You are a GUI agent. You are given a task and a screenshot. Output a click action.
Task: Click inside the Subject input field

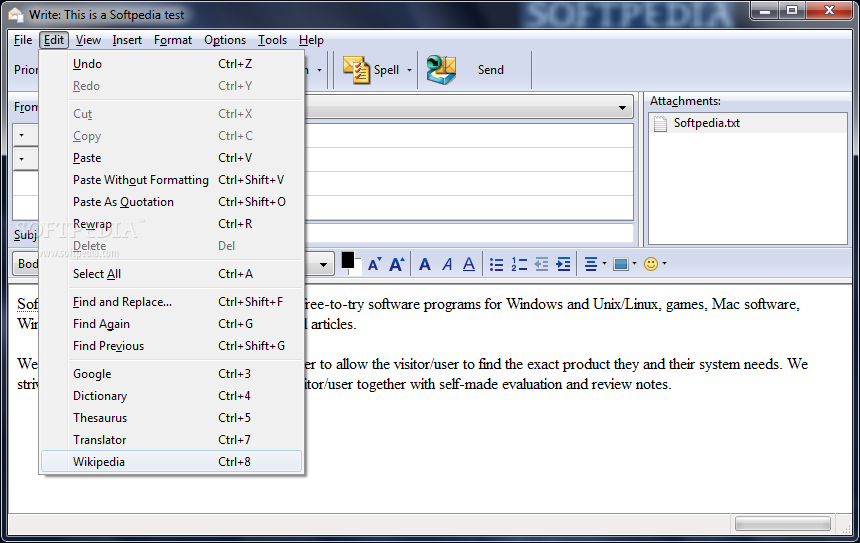coord(469,233)
